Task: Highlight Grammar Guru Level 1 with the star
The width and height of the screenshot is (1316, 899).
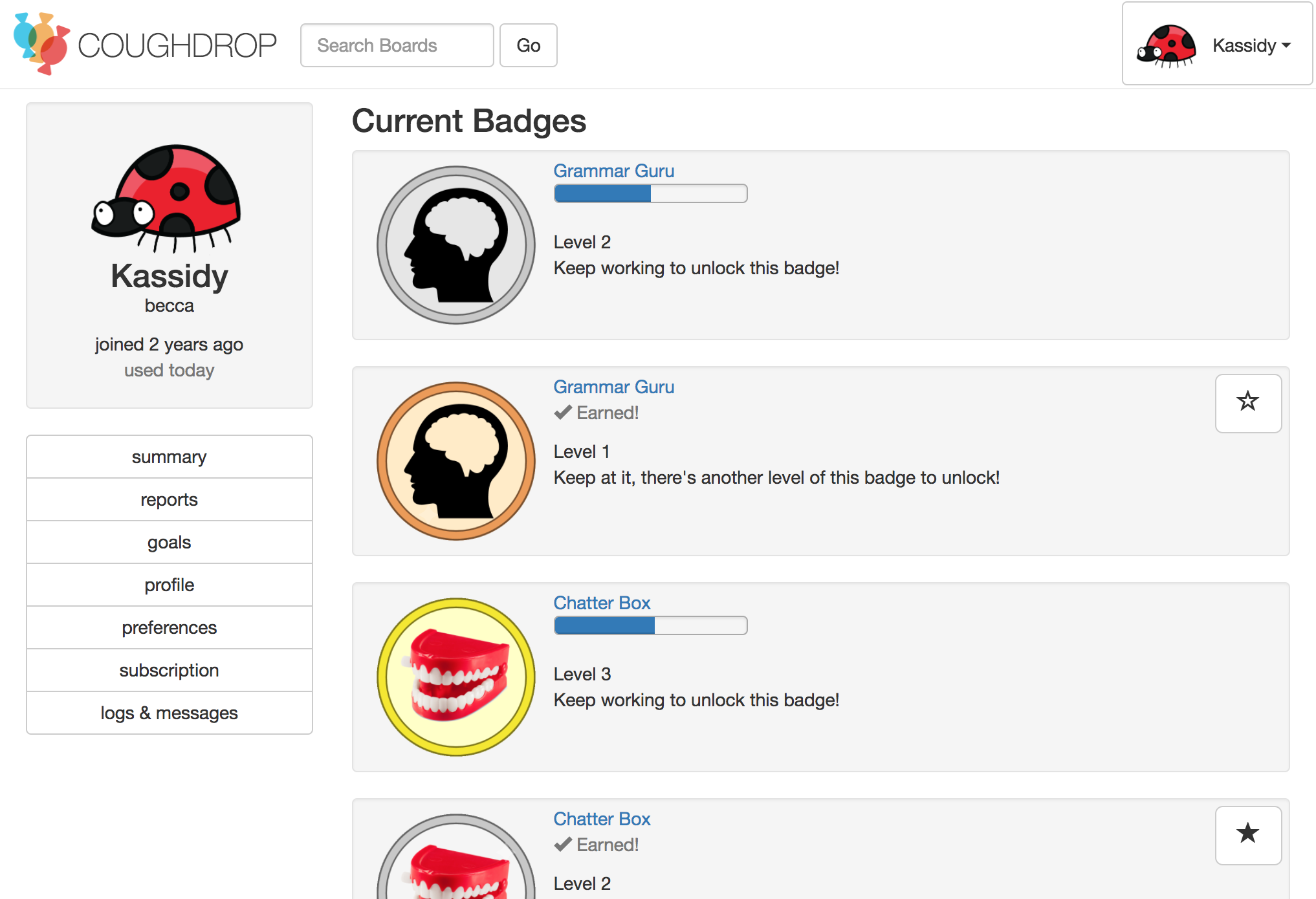Action: (1247, 403)
